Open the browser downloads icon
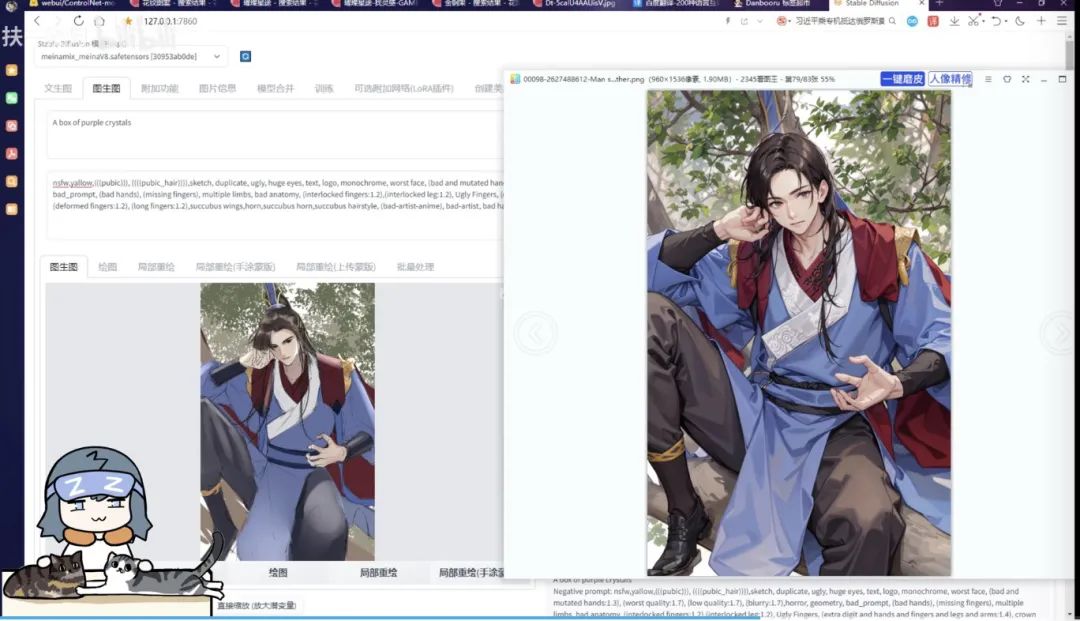The width and height of the screenshot is (1080, 621). (x=954, y=21)
